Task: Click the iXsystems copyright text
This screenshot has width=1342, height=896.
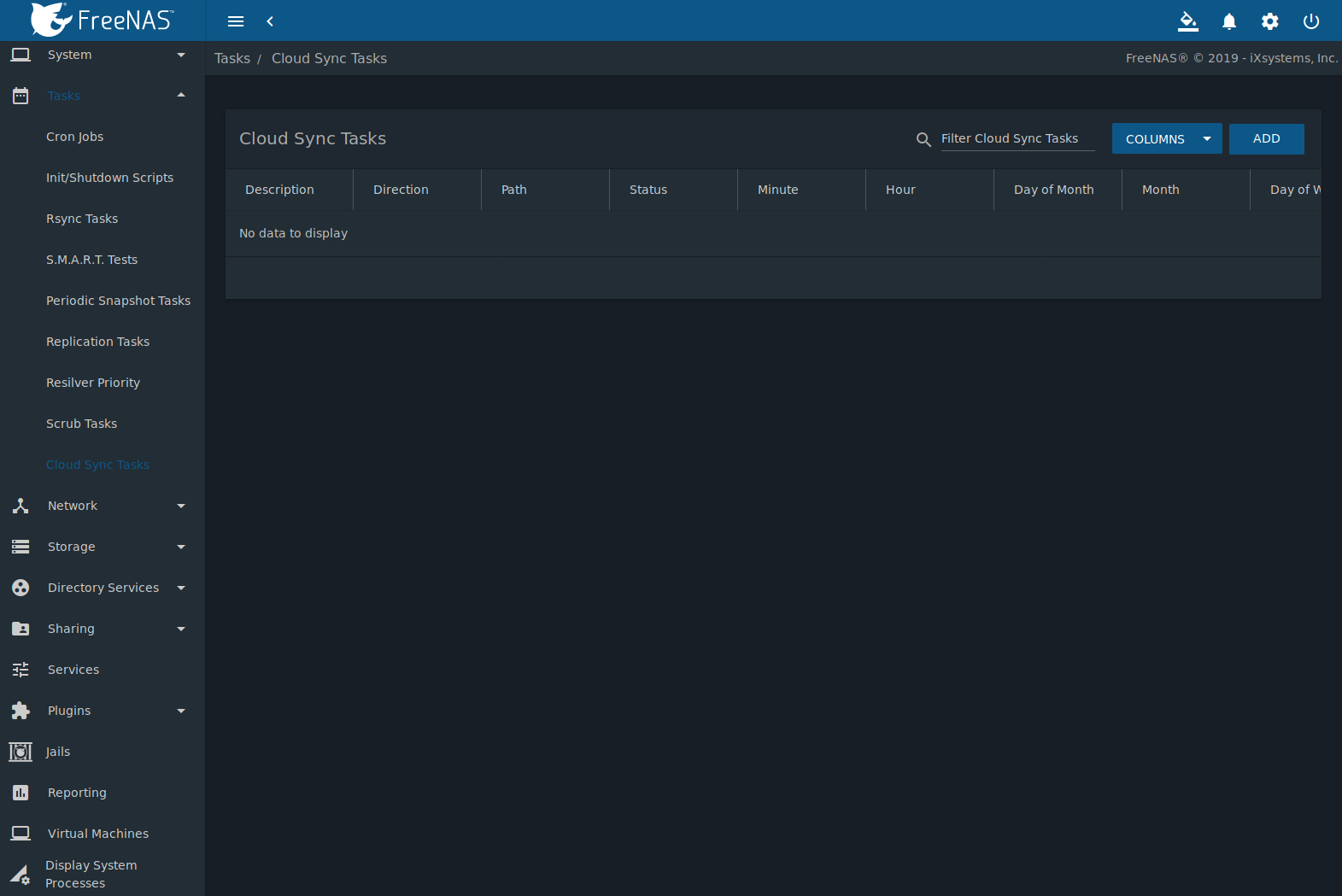Action: (x=1231, y=58)
